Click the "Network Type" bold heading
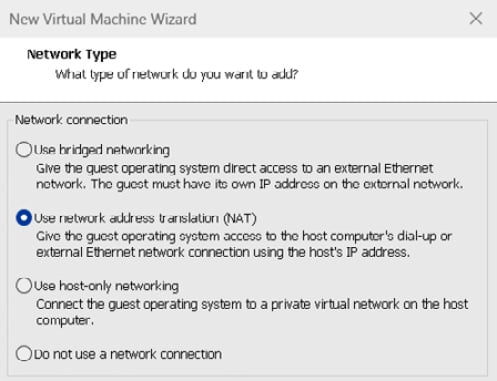This screenshot has height=381, width=497. pos(72,54)
